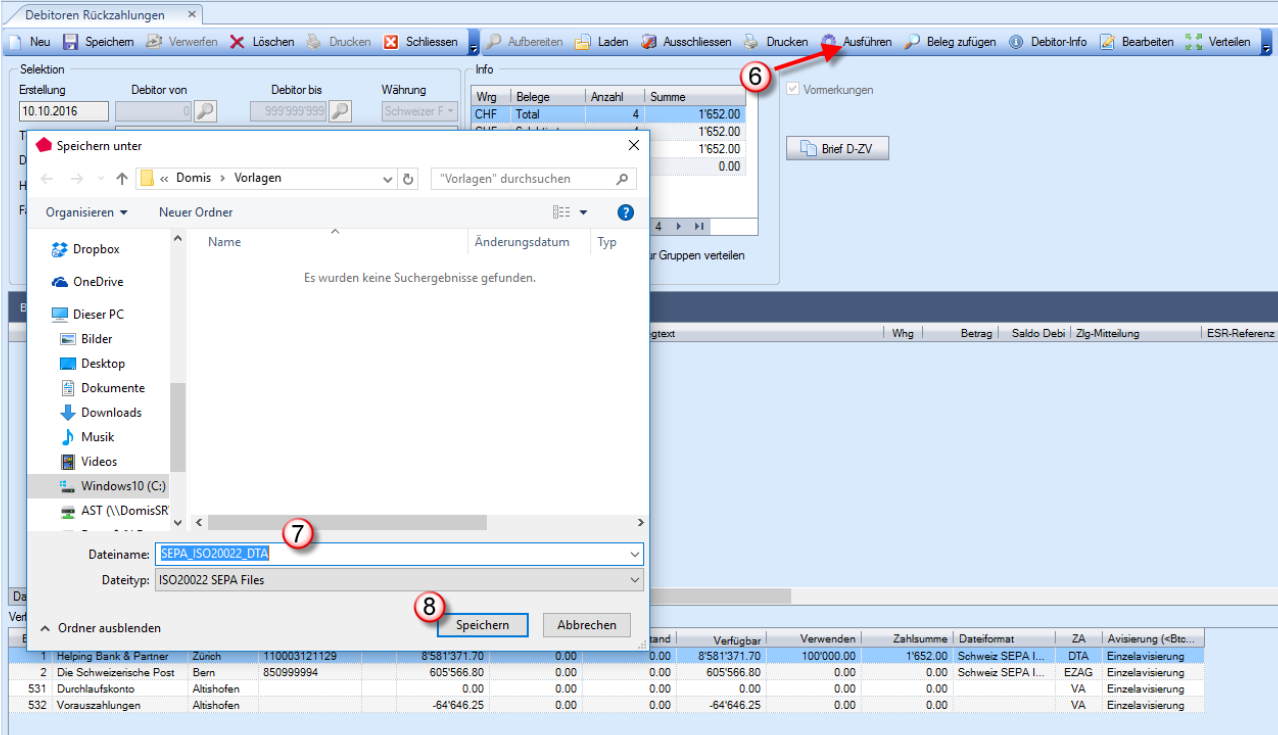Open the dialog help question mark icon
This screenshot has width=1278, height=735.
(626, 212)
